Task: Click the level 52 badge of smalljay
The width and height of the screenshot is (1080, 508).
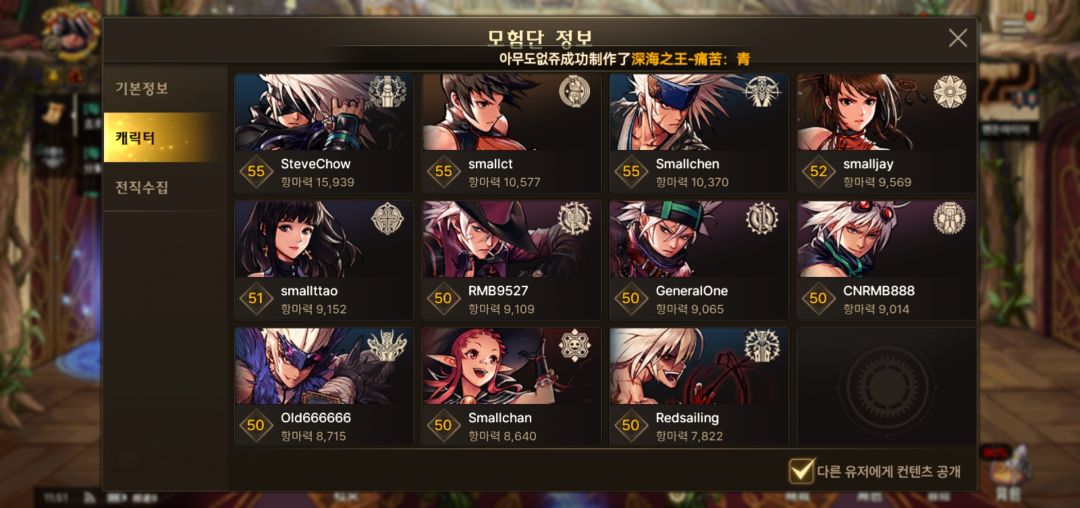Action: pyautogui.click(x=818, y=172)
